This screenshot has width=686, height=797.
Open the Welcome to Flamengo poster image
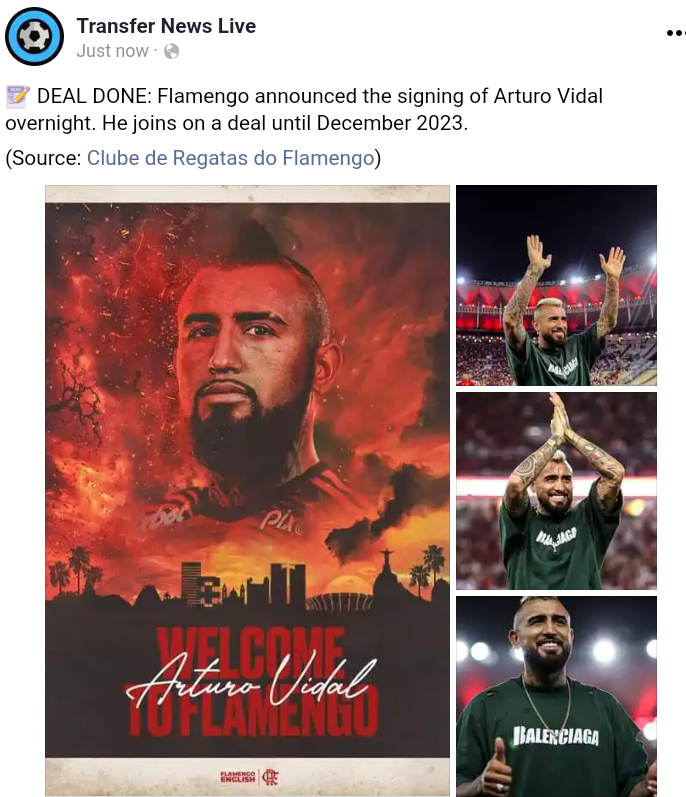click(247, 491)
